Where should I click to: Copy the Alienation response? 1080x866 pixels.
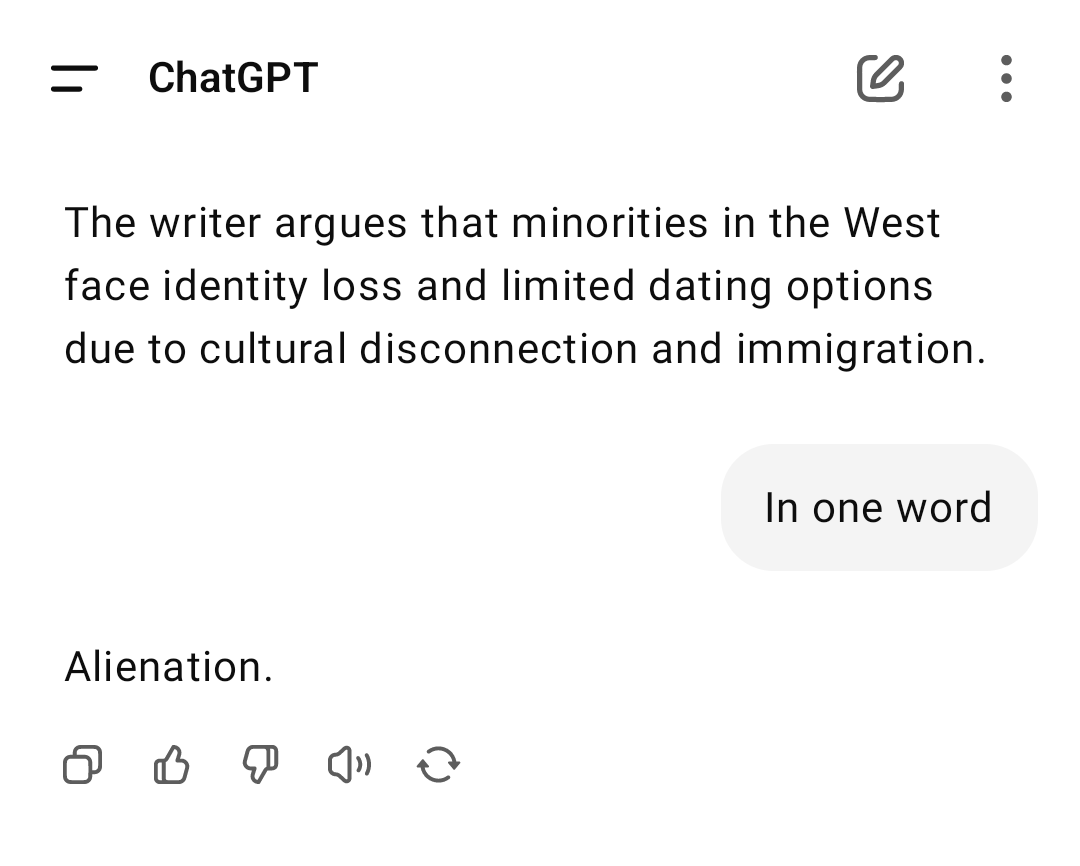pyautogui.click(x=83, y=765)
